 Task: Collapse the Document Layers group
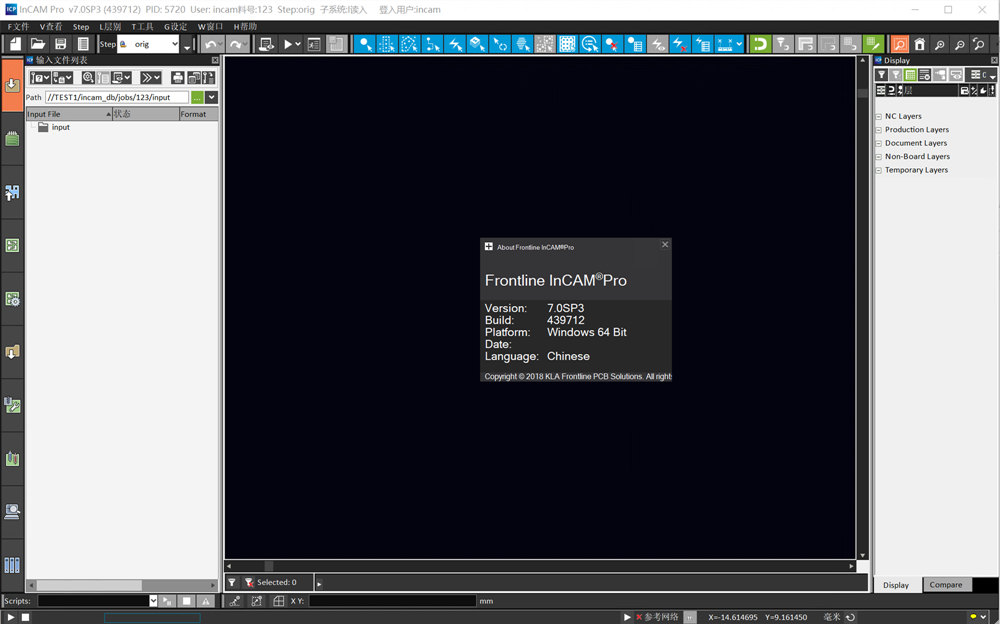click(878, 144)
